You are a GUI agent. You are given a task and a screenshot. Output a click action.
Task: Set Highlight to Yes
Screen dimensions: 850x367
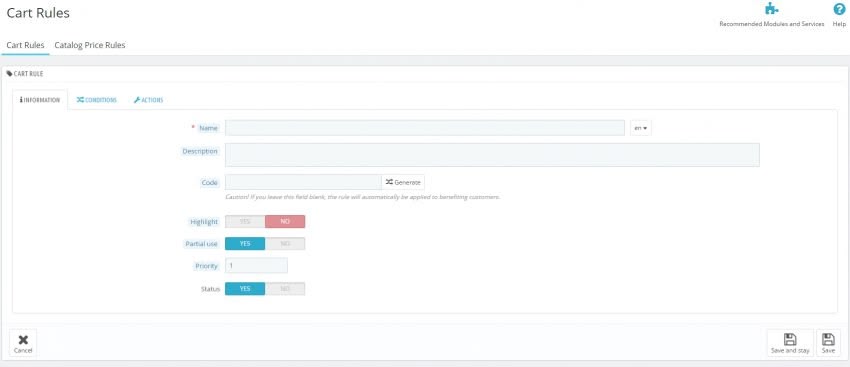tap(245, 221)
